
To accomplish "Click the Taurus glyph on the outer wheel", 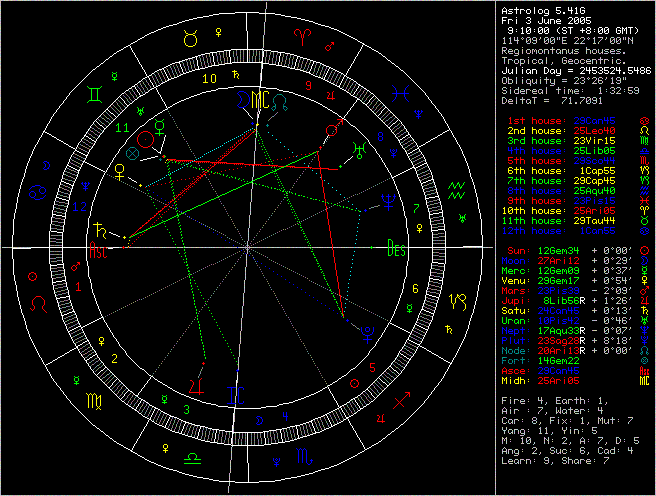I will tap(190, 41).
